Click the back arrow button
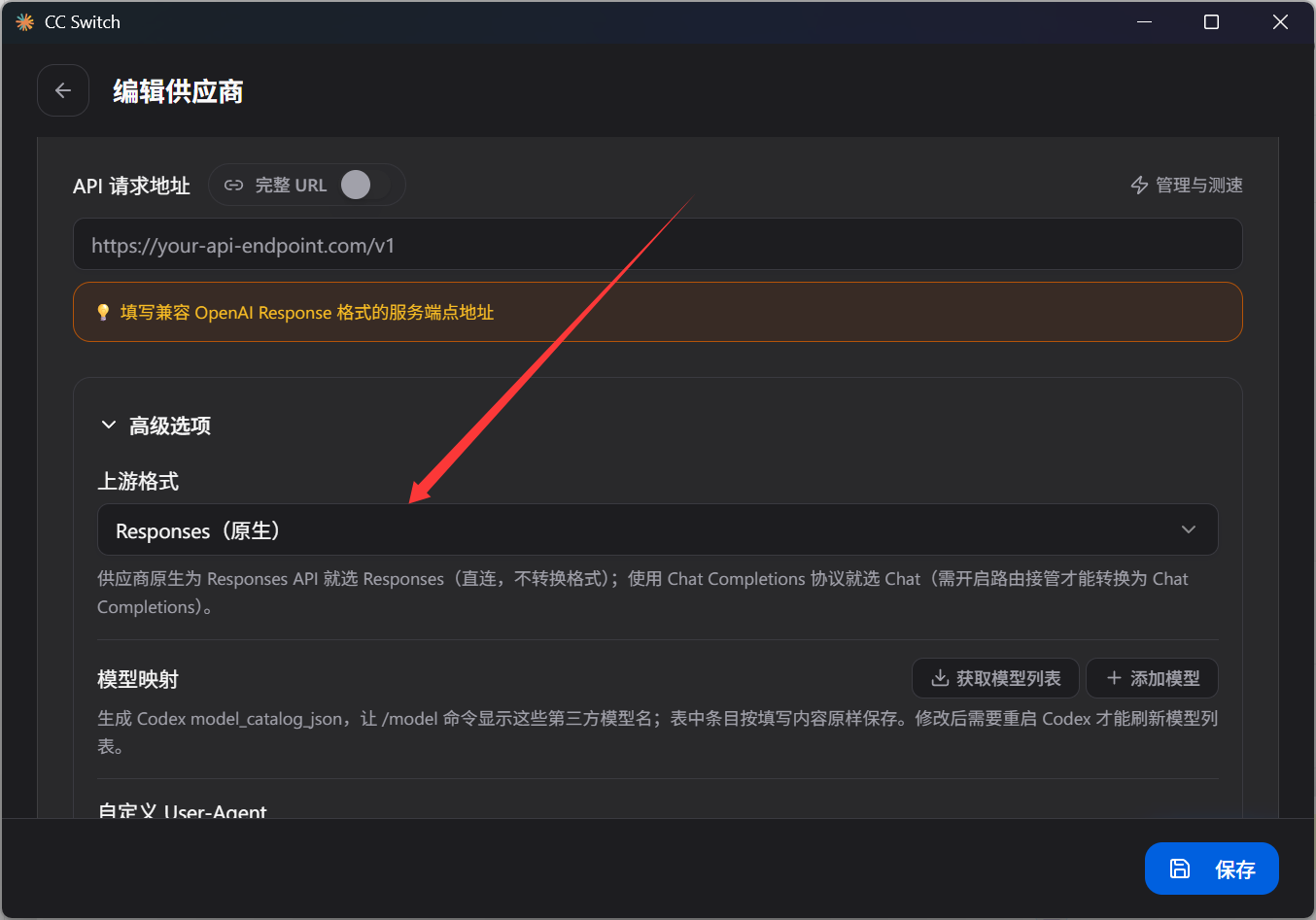1316x920 pixels. click(63, 90)
